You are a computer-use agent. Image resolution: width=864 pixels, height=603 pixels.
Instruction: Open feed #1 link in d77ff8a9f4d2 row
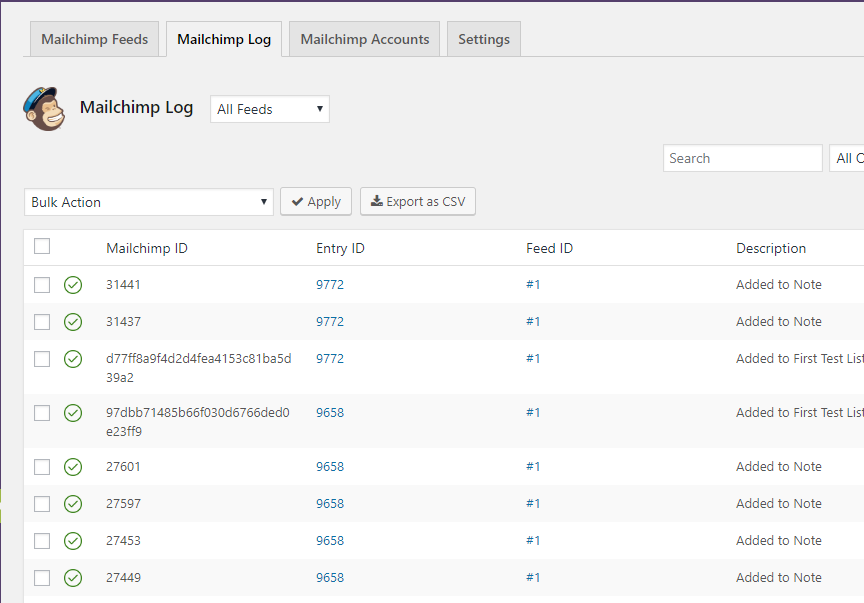tap(533, 359)
